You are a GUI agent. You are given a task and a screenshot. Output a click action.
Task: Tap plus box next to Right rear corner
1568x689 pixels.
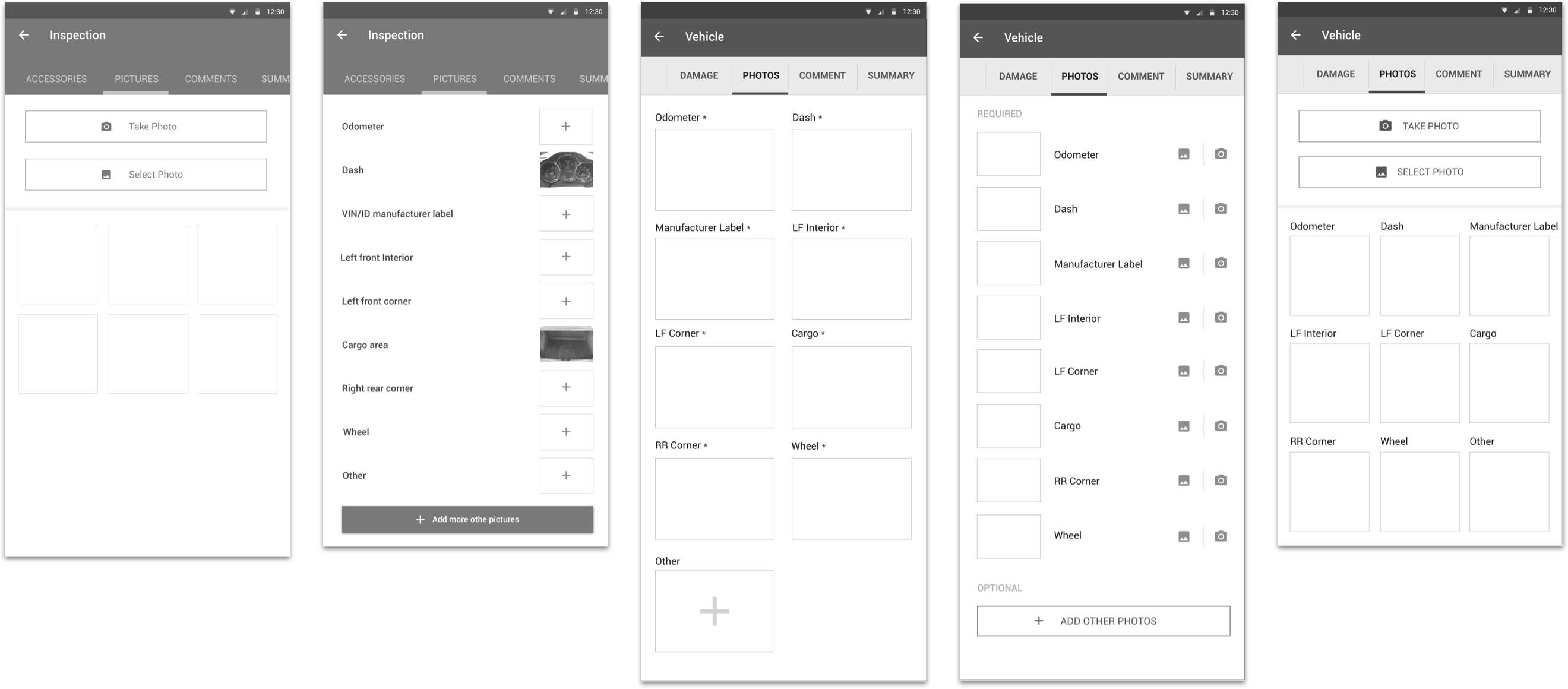(566, 388)
